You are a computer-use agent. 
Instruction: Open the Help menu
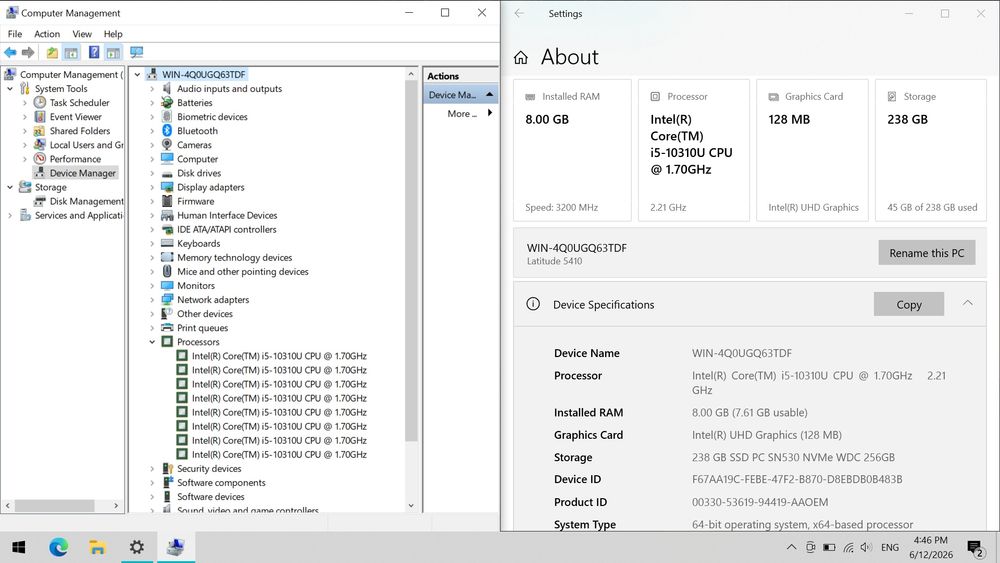click(113, 34)
